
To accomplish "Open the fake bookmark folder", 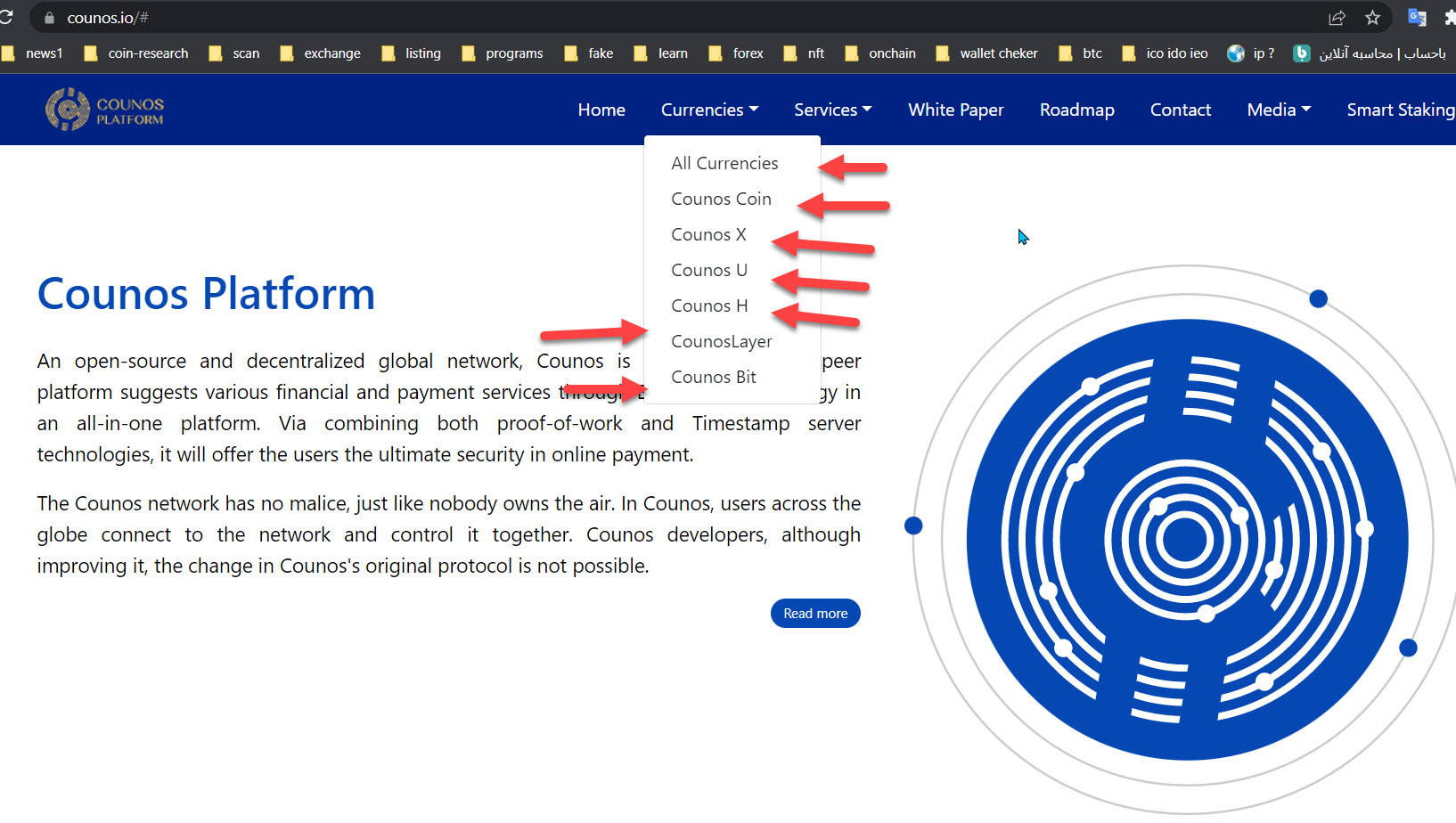I will point(589,53).
